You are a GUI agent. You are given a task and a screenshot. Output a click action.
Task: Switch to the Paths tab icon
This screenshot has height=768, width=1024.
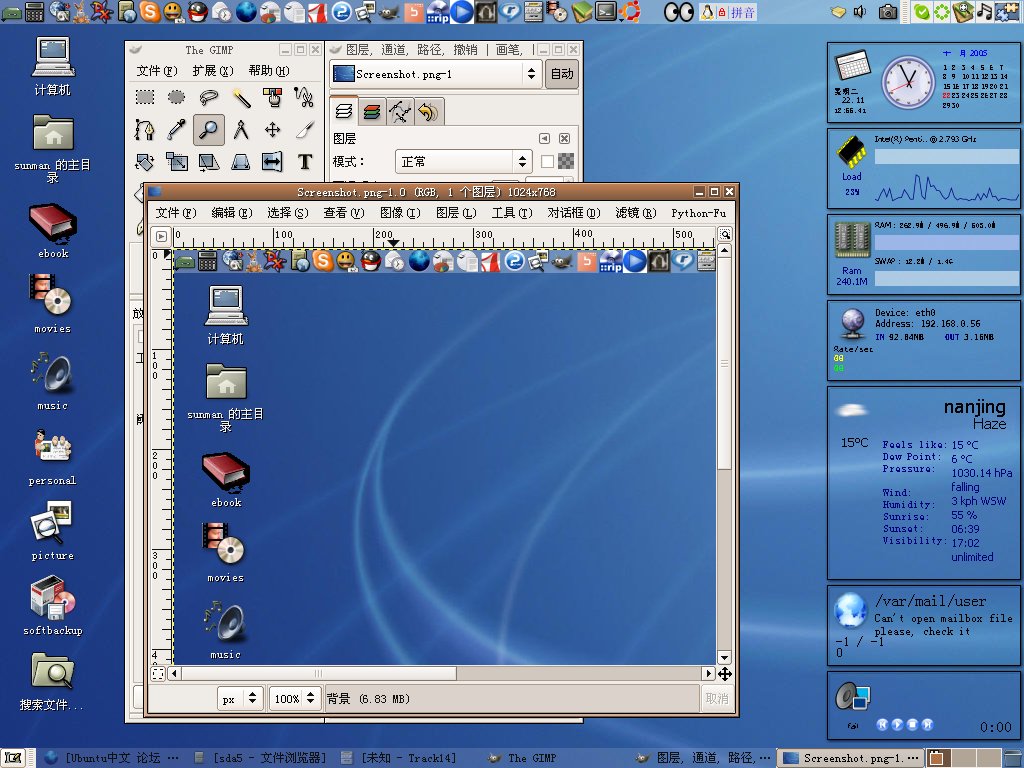400,112
